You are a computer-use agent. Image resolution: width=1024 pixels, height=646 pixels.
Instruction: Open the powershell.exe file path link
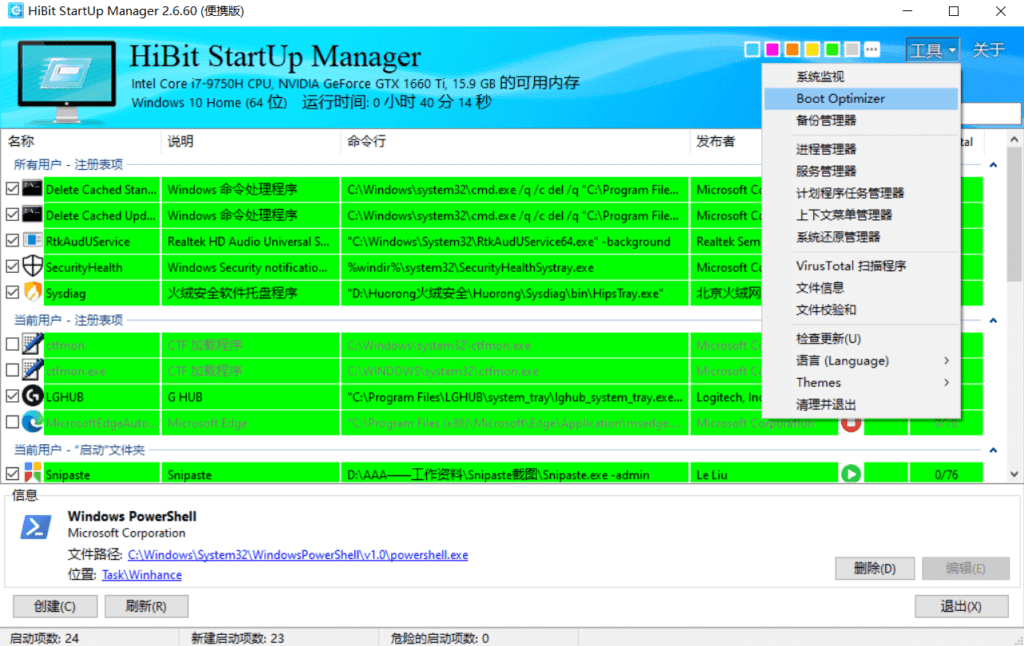(298, 555)
